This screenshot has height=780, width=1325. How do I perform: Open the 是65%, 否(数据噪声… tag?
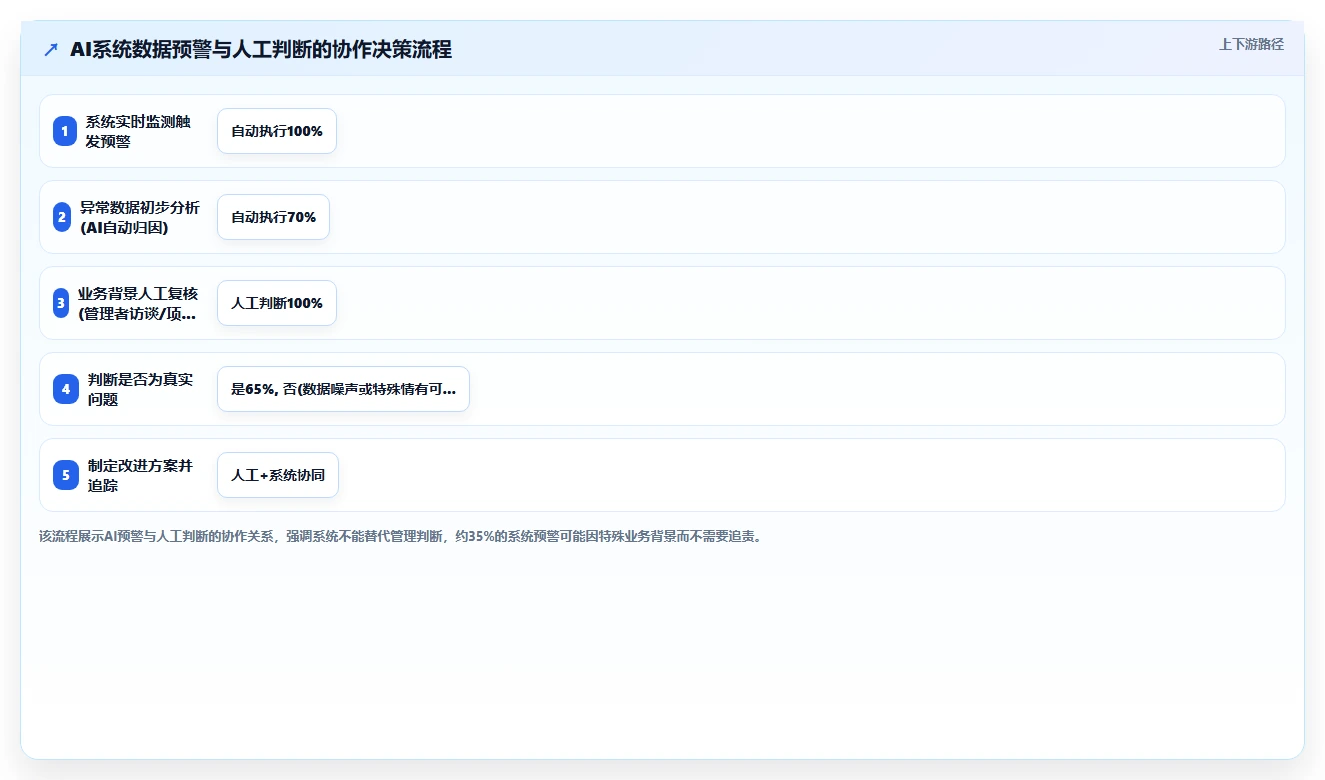(343, 389)
